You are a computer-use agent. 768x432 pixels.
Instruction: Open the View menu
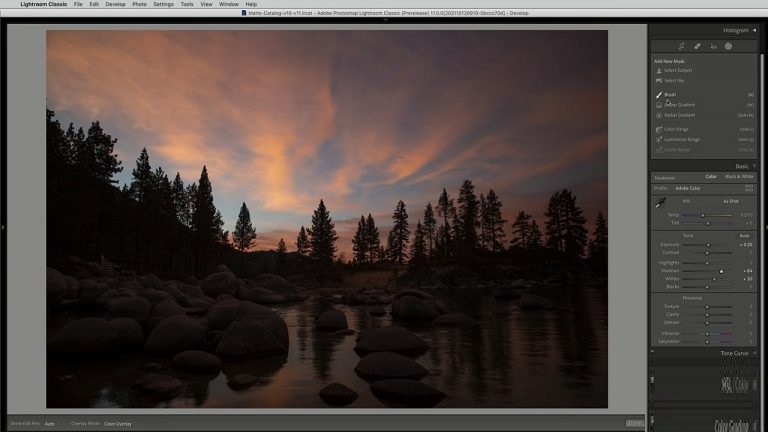click(x=206, y=4)
